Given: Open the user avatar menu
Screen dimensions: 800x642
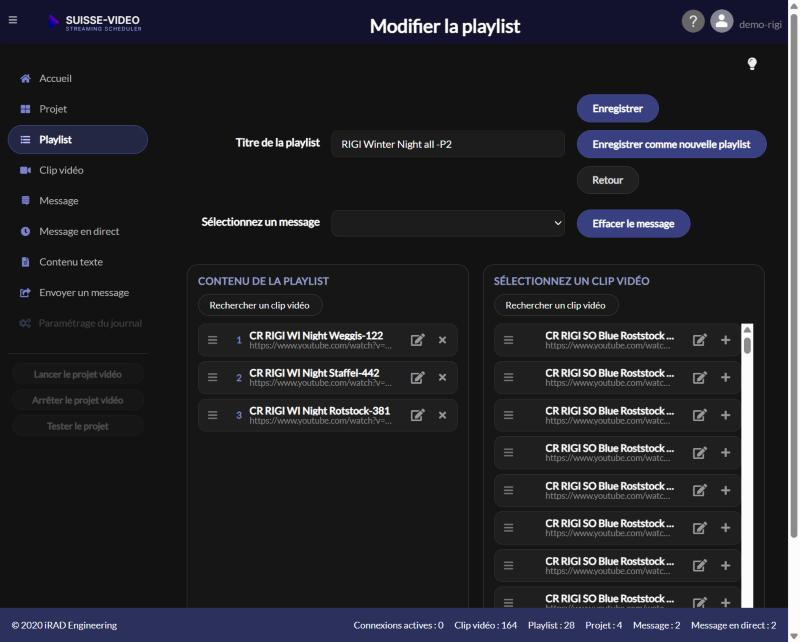Looking at the screenshot, I should click(721, 21).
